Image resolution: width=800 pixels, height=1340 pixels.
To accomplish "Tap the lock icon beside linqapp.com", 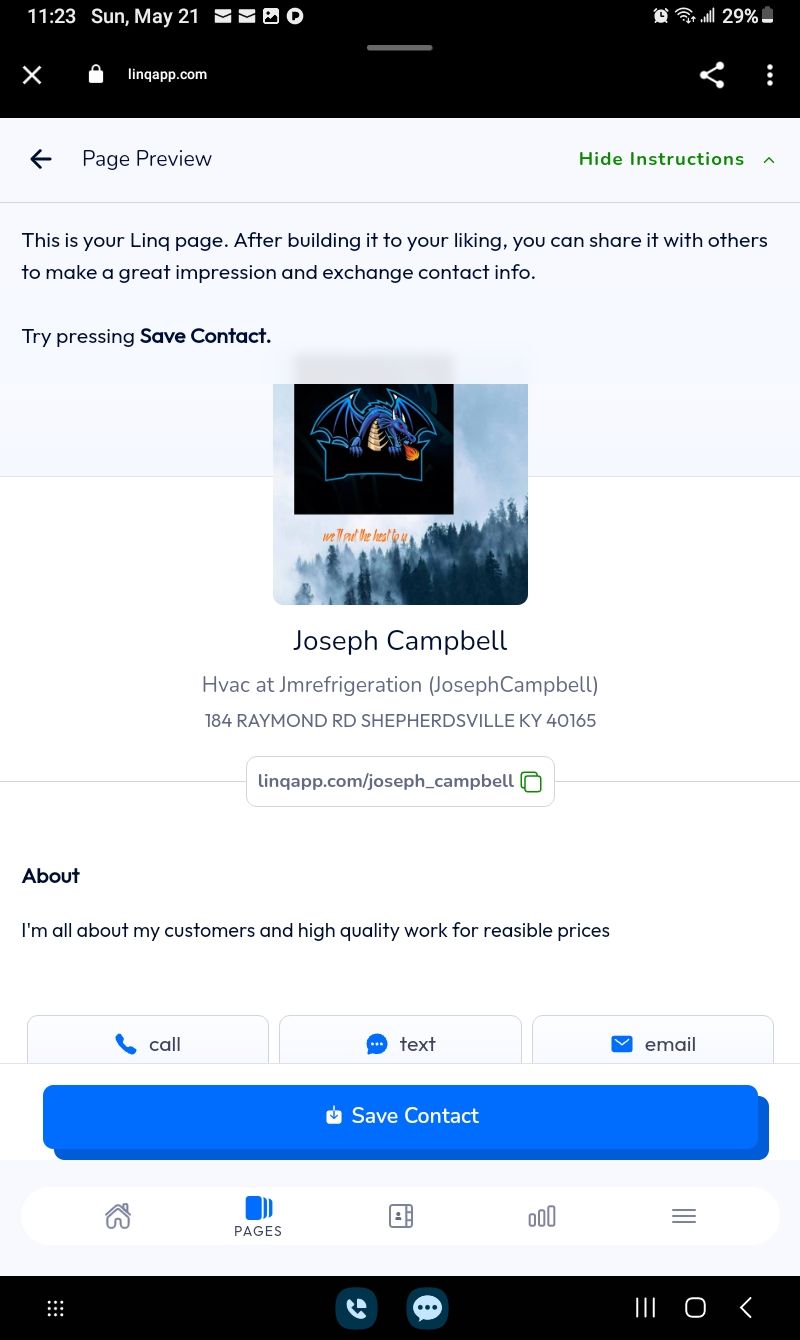I will pyautogui.click(x=96, y=74).
